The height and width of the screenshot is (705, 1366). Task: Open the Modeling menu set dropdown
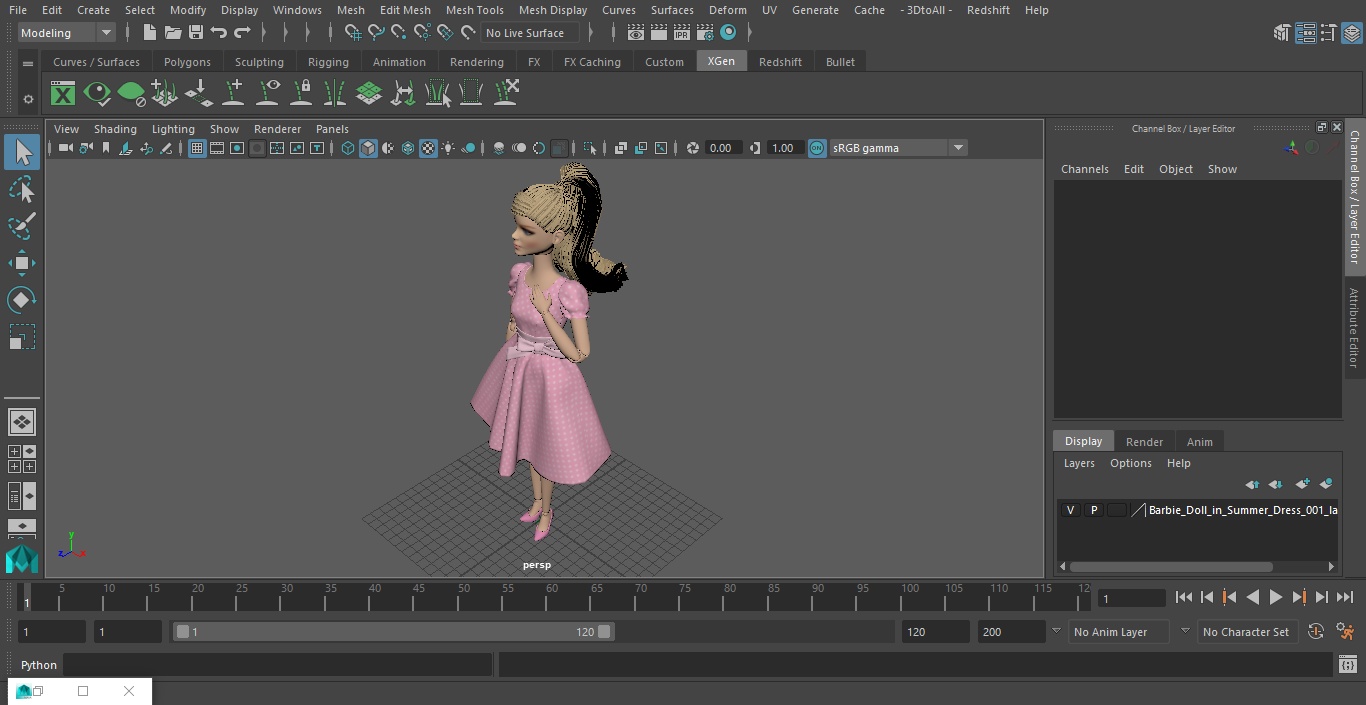pyautogui.click(x=66, y=33)
